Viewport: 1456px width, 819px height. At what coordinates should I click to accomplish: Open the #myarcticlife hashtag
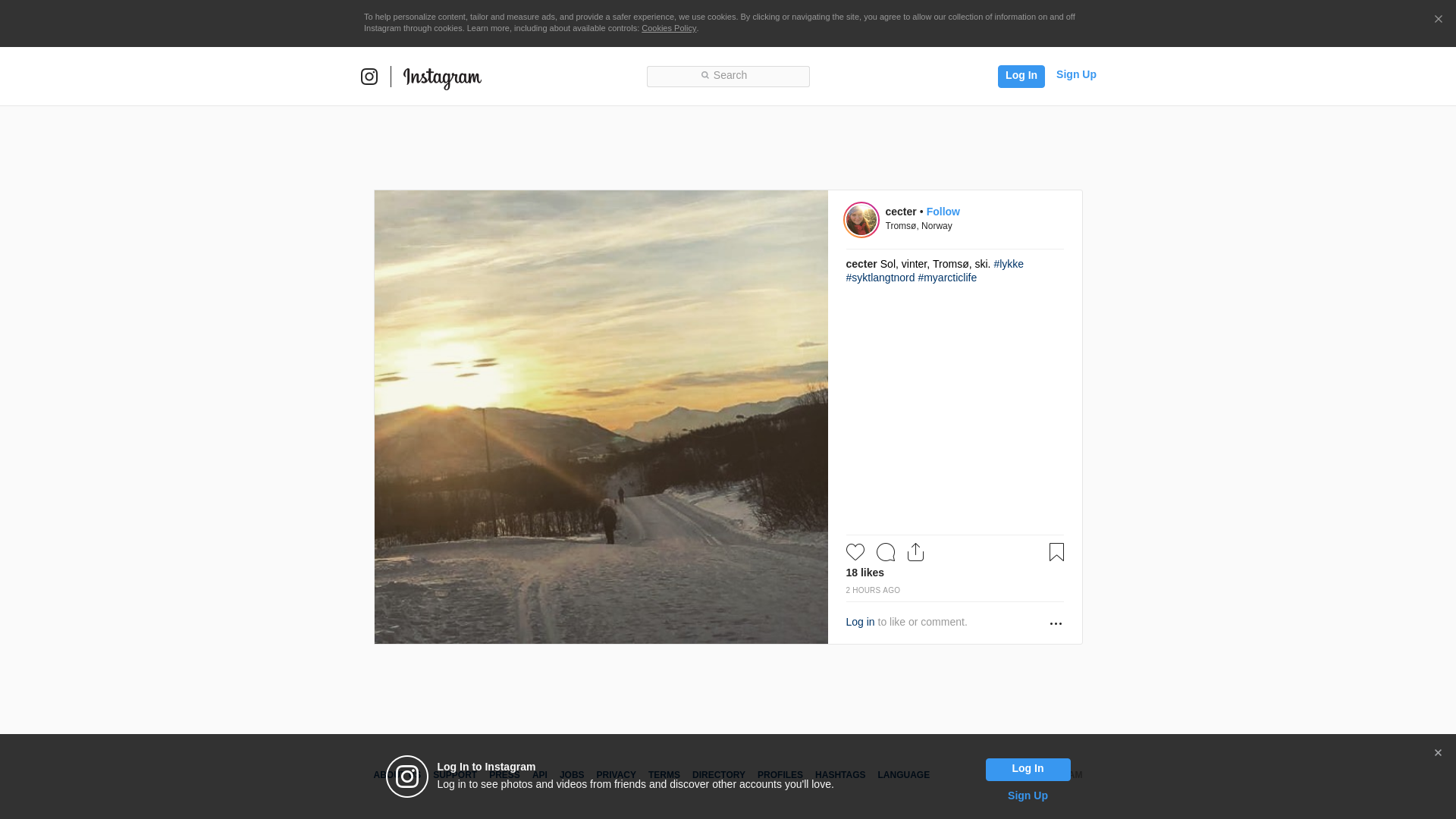[947, 278]
